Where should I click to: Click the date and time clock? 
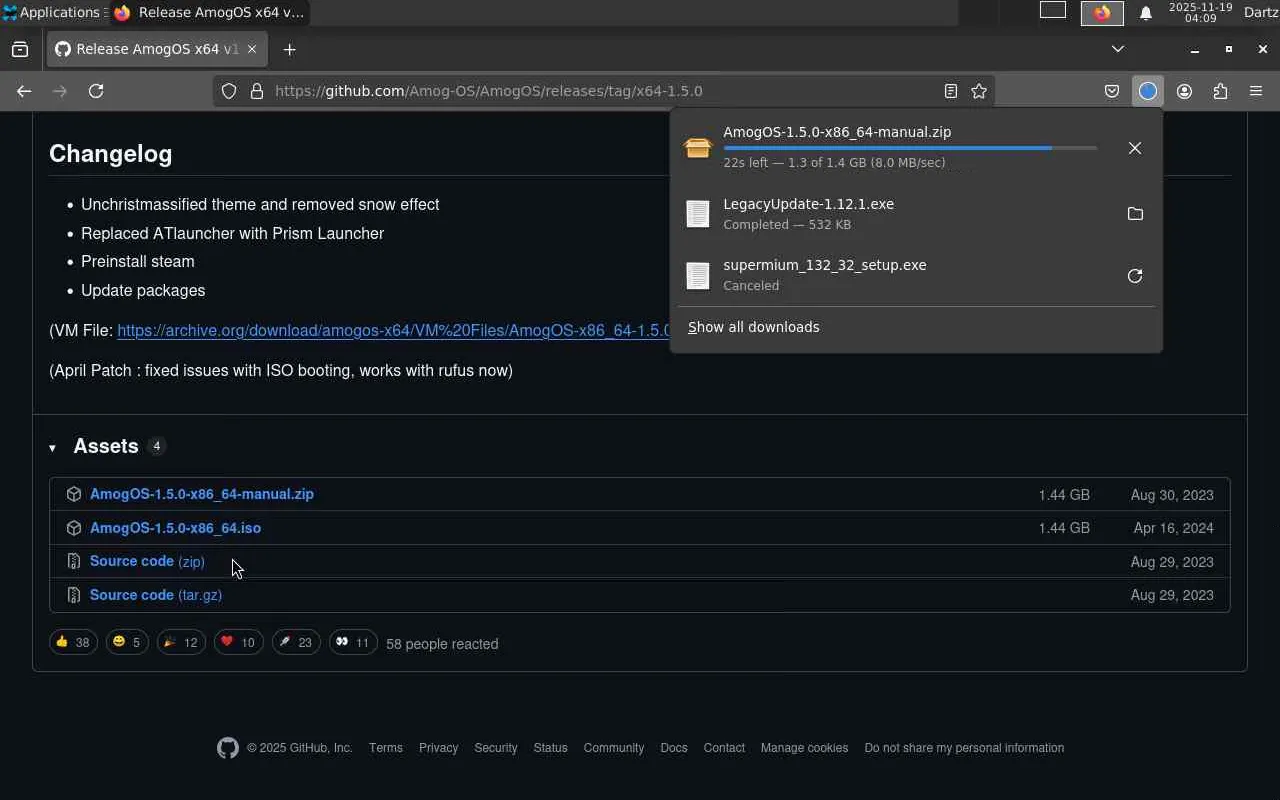pyautogui.click(x=1200, y=12)
